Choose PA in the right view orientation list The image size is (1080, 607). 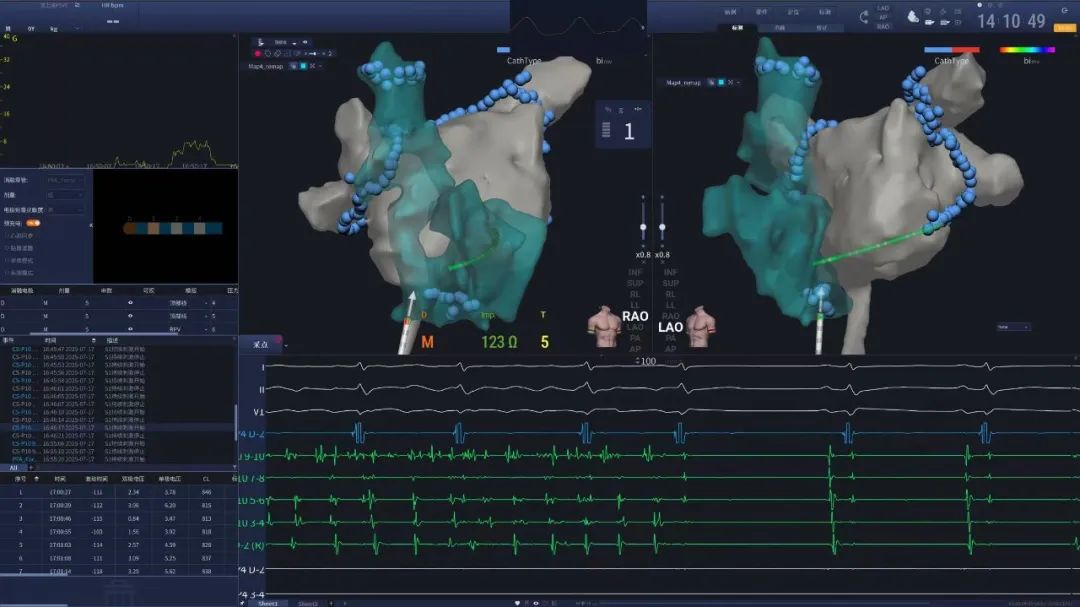click(x=670, y=338)
